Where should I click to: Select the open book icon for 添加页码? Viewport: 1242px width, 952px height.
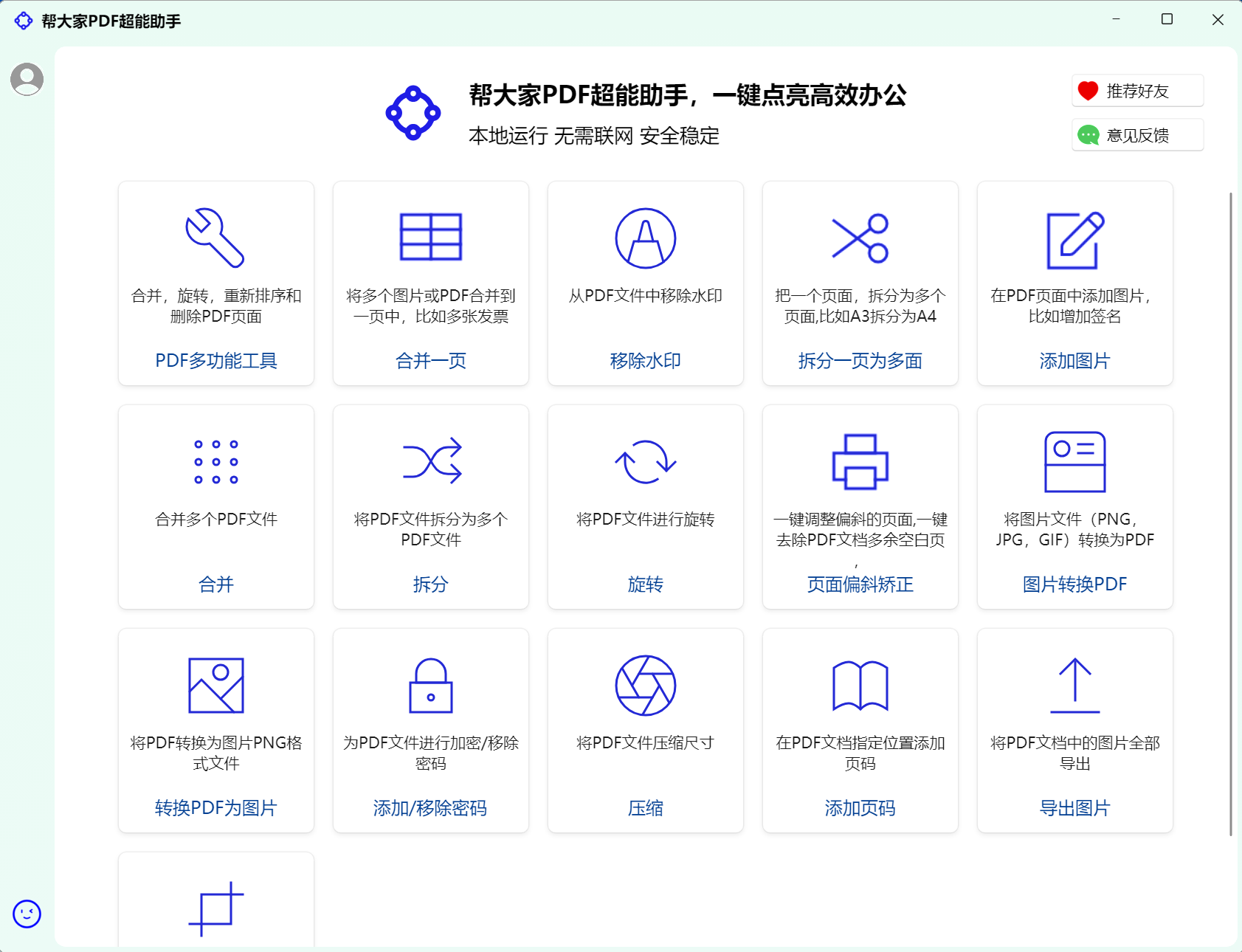coord(860,685)
